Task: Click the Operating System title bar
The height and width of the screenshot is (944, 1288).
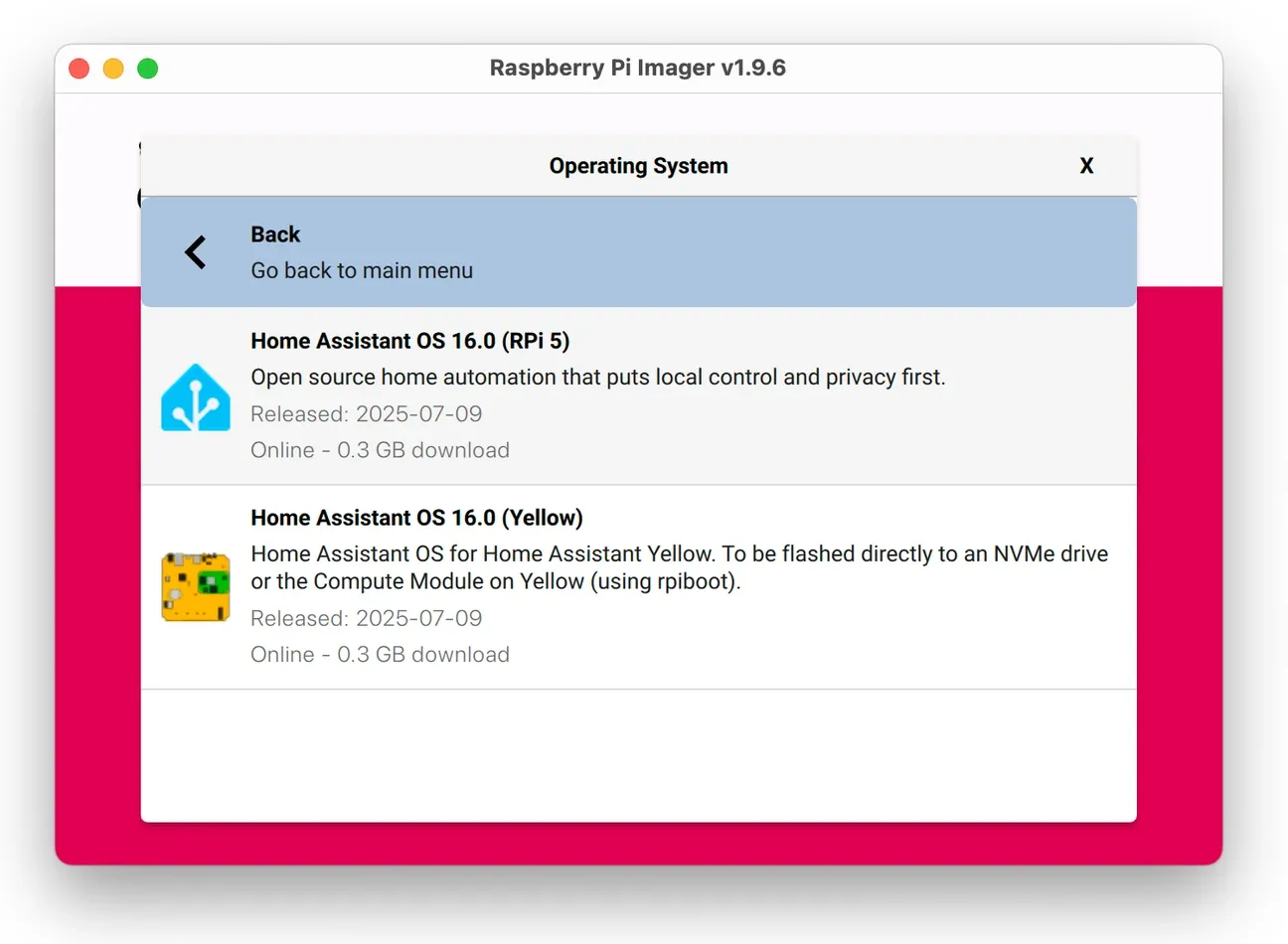Action: (x=639, y=166)
